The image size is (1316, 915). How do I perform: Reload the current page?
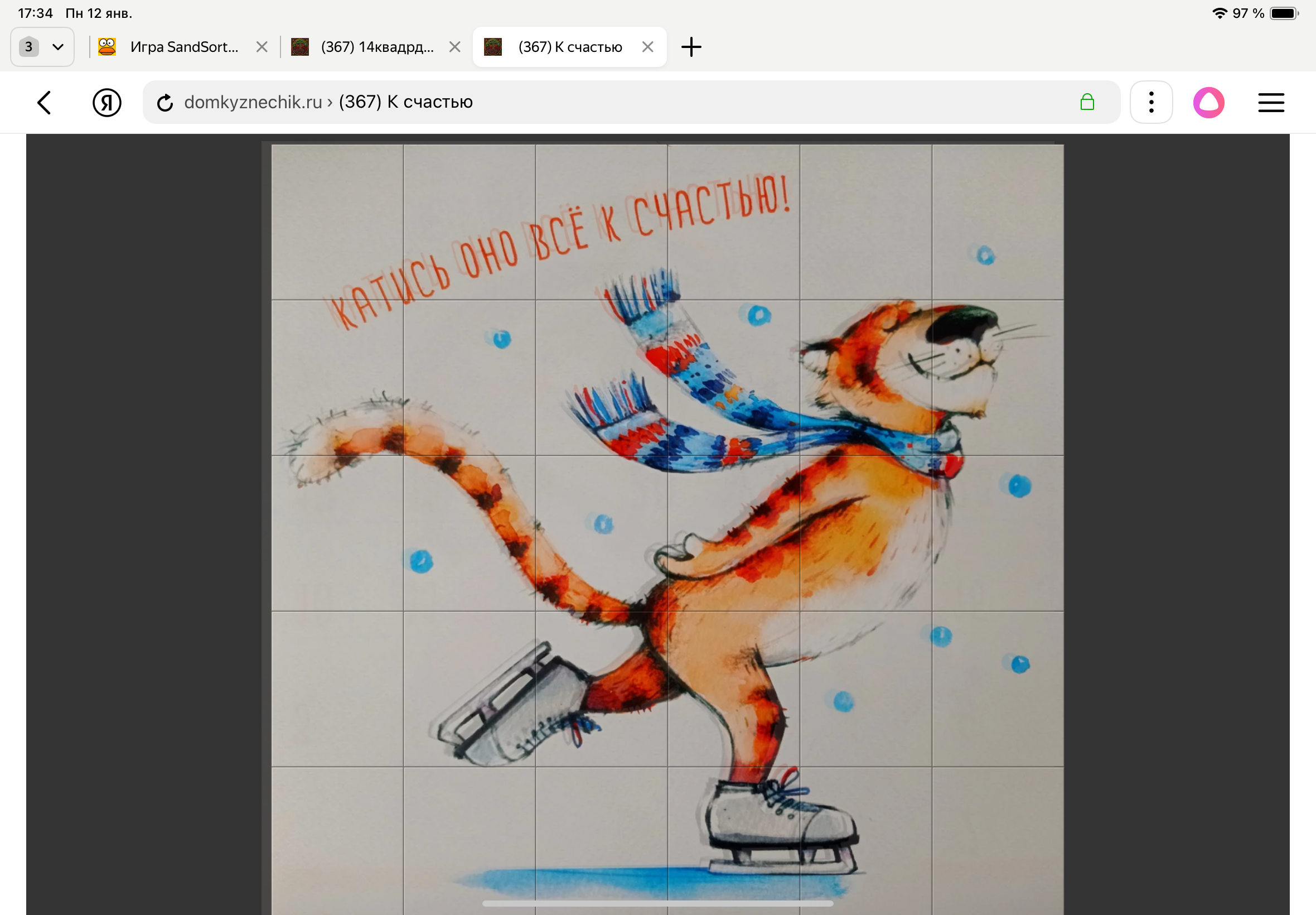tap(165, 102)
